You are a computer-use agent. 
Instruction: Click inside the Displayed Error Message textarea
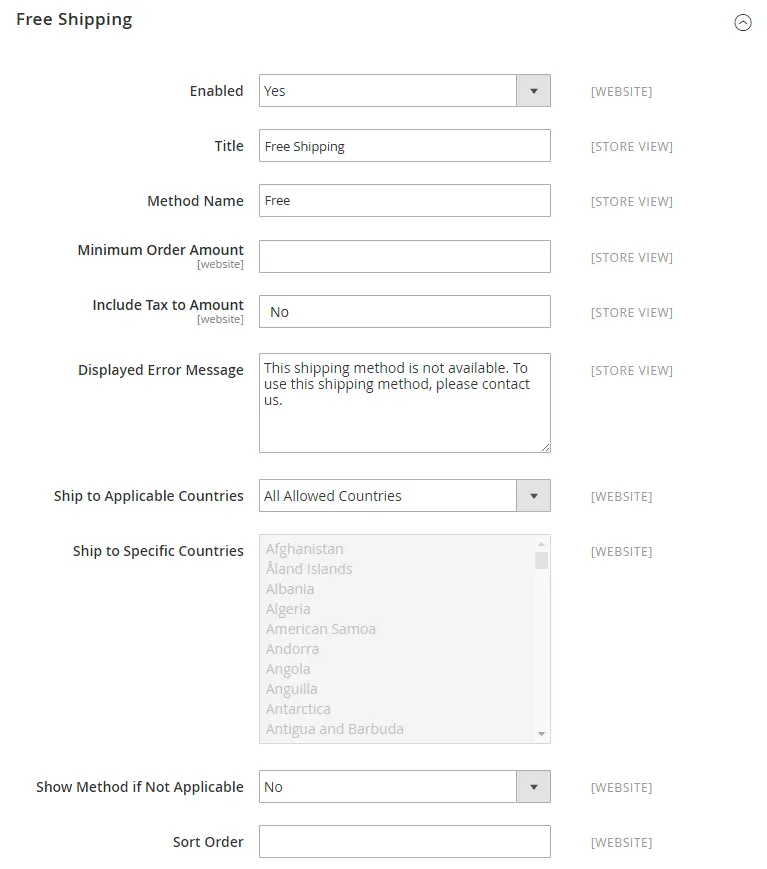(x=404, y=400)
